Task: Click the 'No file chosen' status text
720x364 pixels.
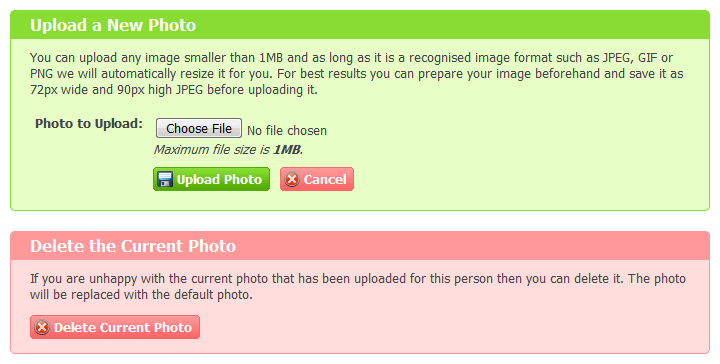Action: click(287, 131)
